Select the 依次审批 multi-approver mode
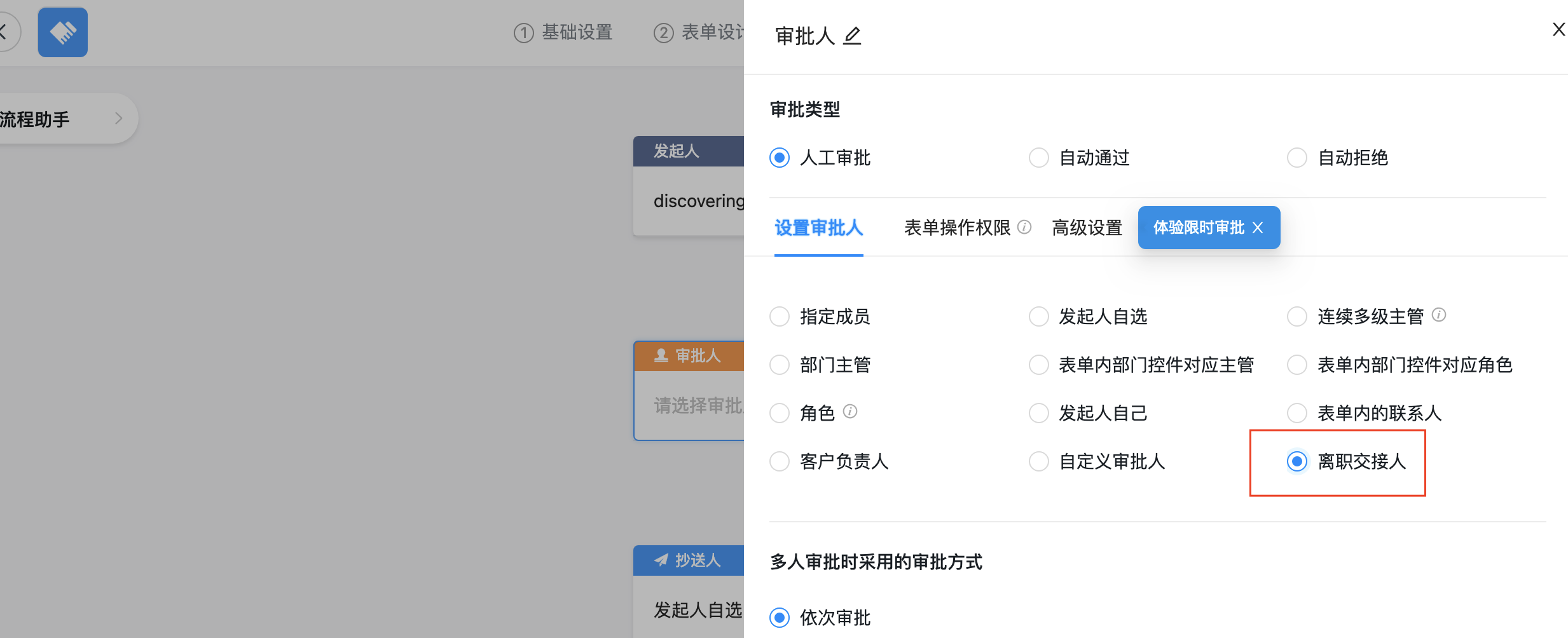1568x638 pixels. pyautogui.click(x=780, y=617)
